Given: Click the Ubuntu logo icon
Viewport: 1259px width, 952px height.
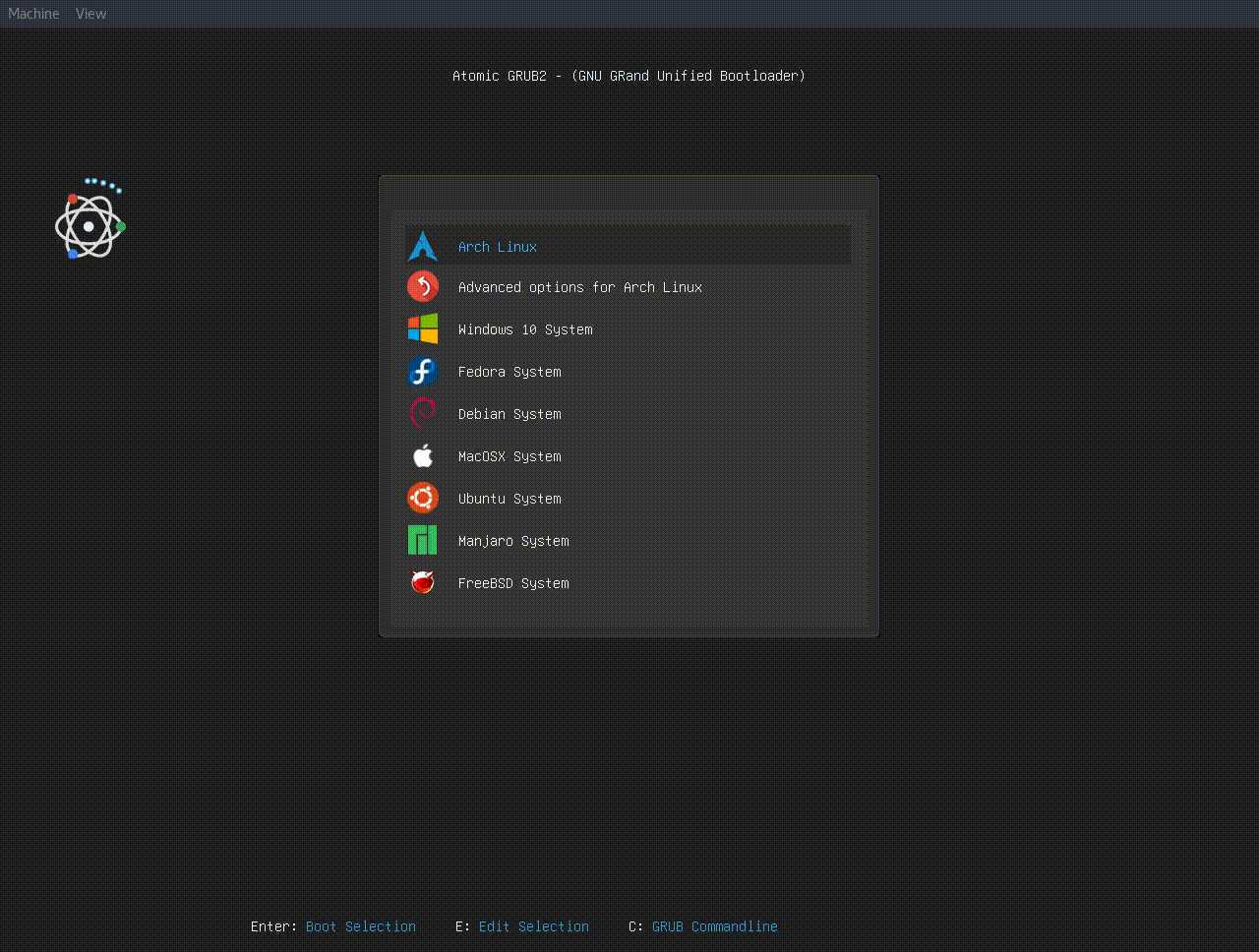Looking at the screenshot, I should 422,498.
